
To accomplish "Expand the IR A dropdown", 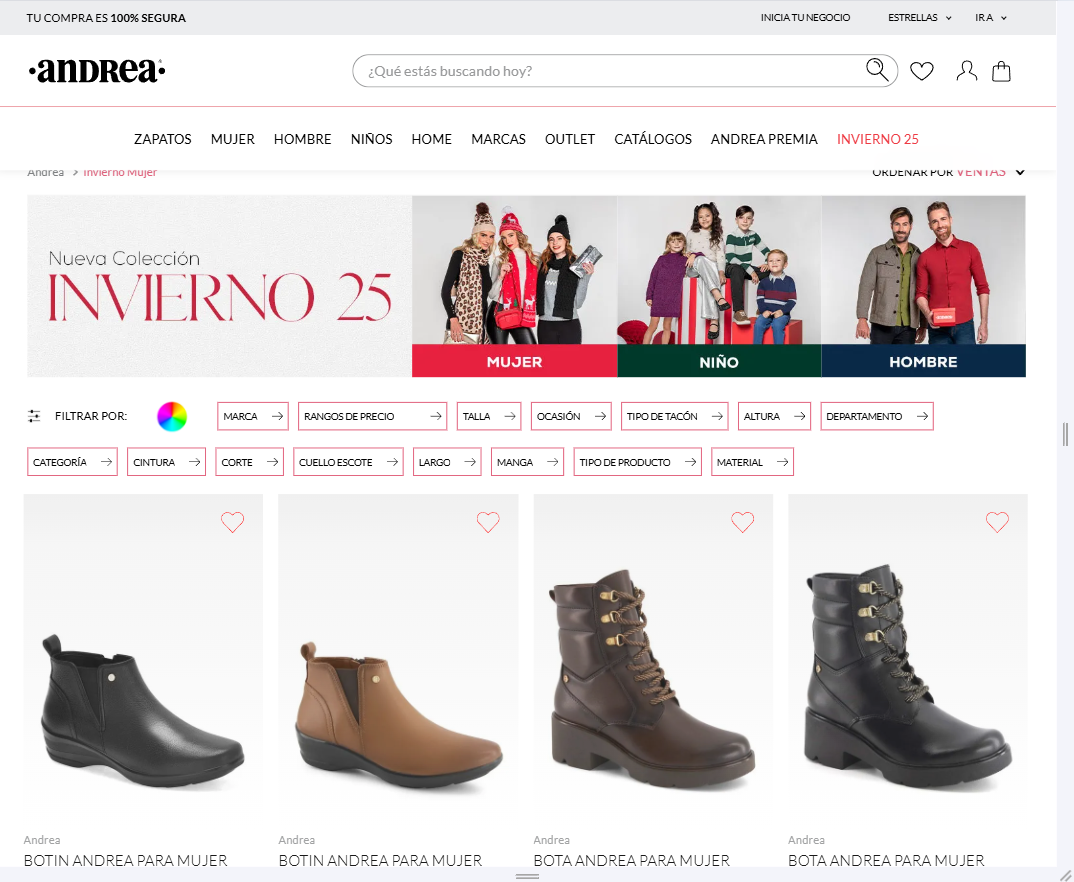I will point(989,17).
